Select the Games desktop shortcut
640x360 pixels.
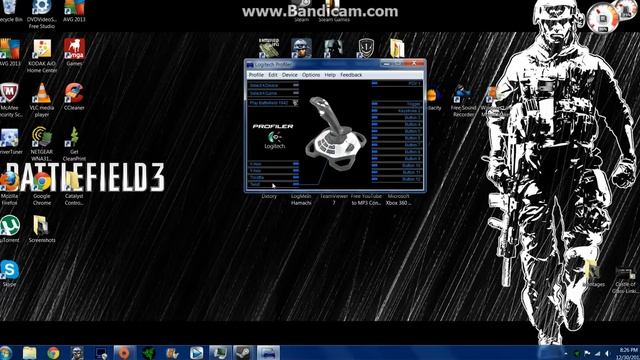coord(74,52)
